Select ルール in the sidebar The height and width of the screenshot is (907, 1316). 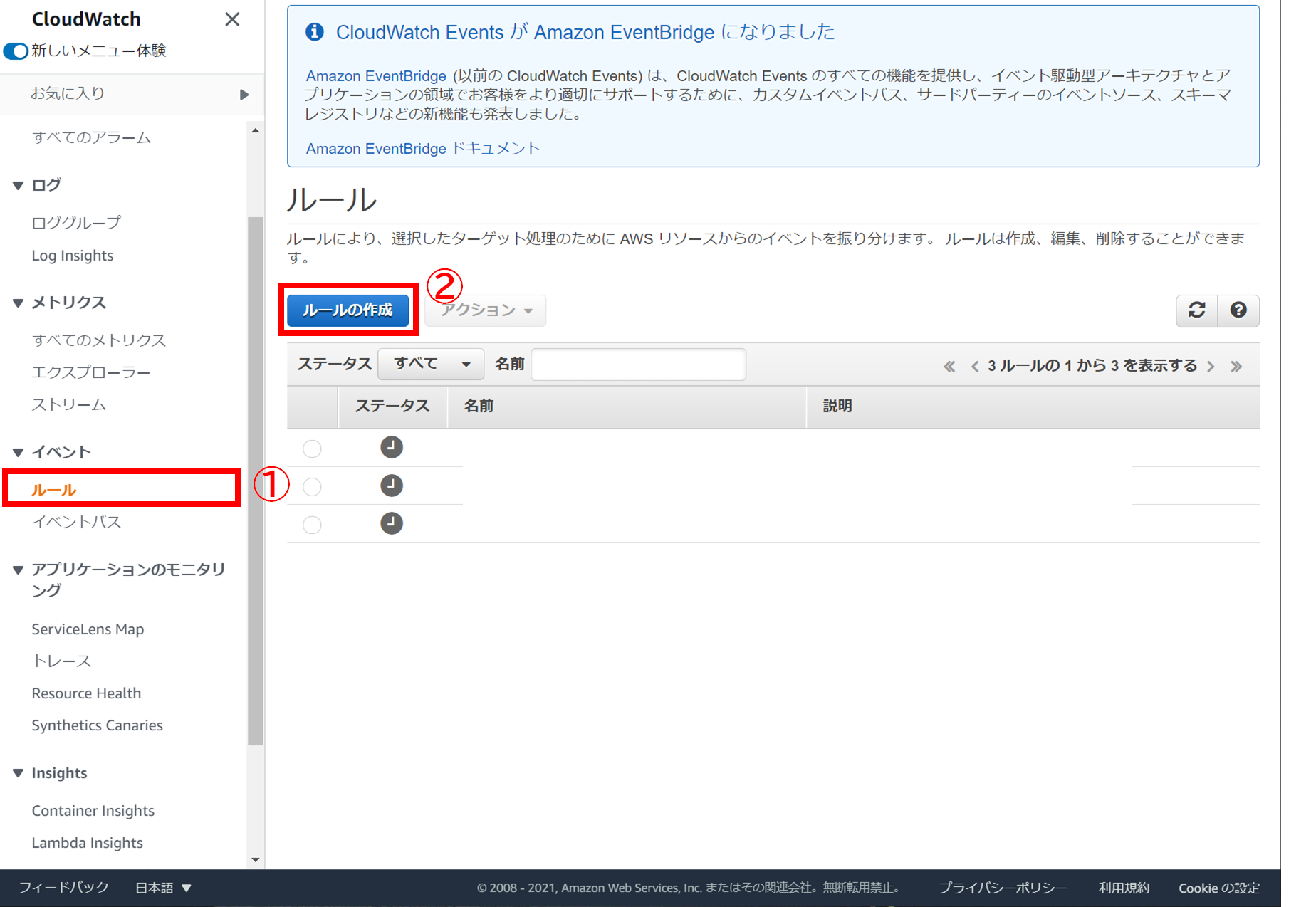point(53,490)
